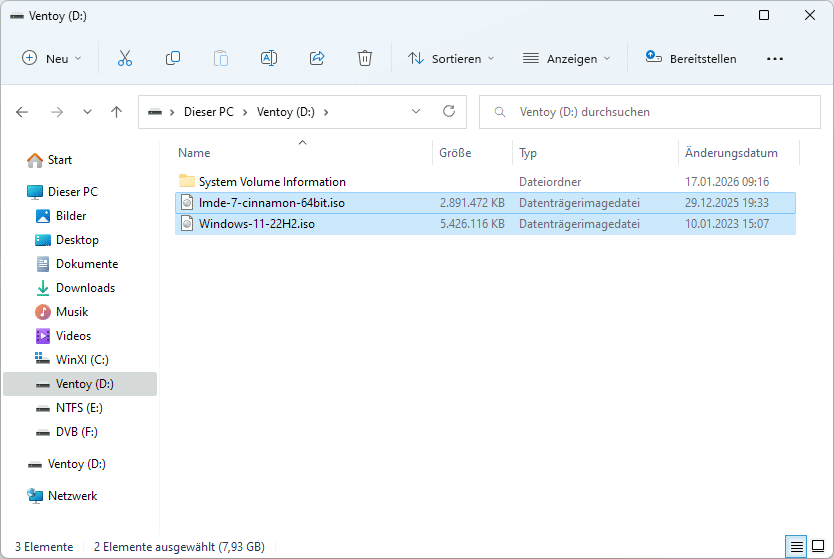The width and height of the screenshot is (834, 559).
Task: Open the Neu (new item) dropdown
Action: click(x=52, y=59)
